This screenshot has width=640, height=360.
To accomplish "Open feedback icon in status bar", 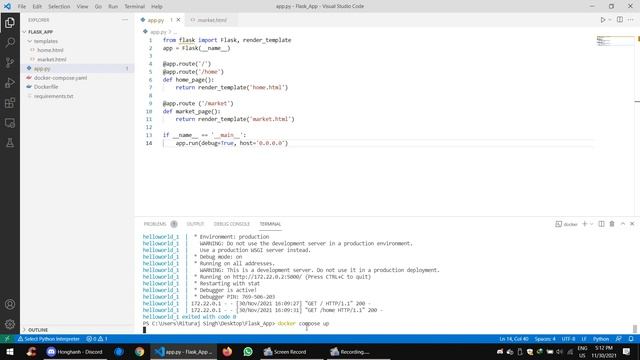I will 619,339.
